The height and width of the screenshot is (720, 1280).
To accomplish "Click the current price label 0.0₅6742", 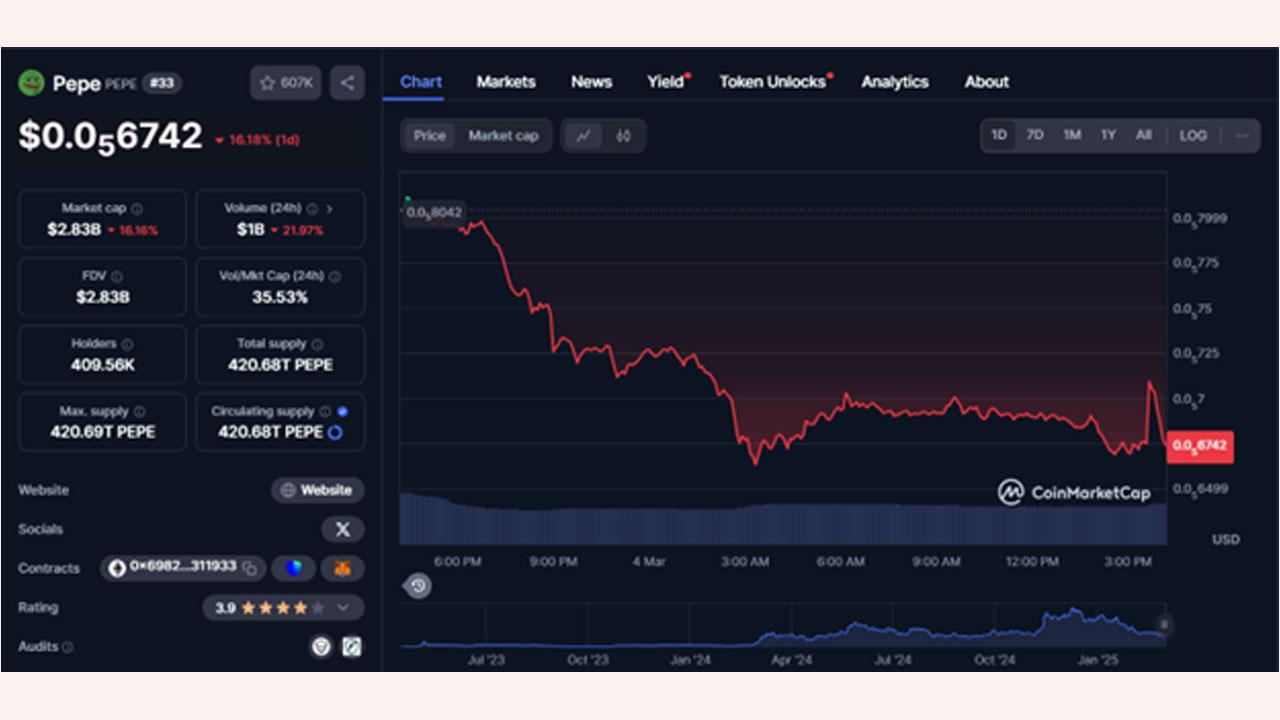I will pyautogui.click(x=1200, y=445).
